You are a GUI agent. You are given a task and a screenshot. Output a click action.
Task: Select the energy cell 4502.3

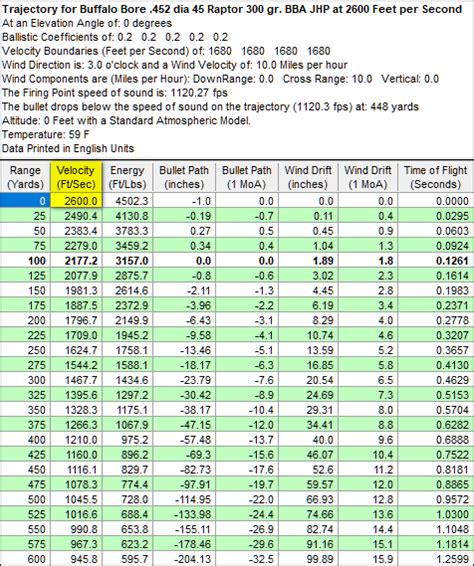tap(127, 201)
